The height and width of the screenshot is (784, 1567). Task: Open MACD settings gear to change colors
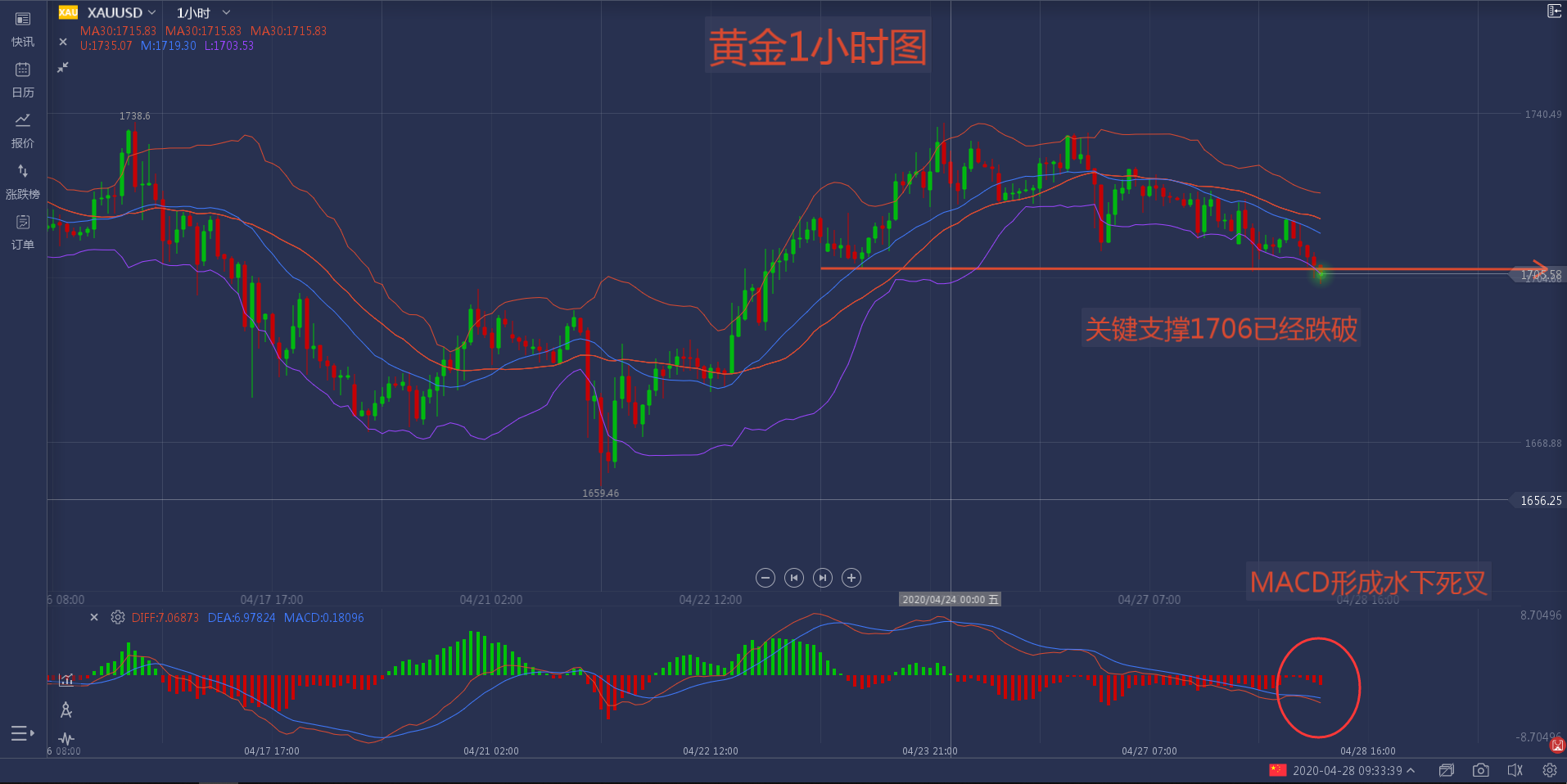click(x=117, y=617)
